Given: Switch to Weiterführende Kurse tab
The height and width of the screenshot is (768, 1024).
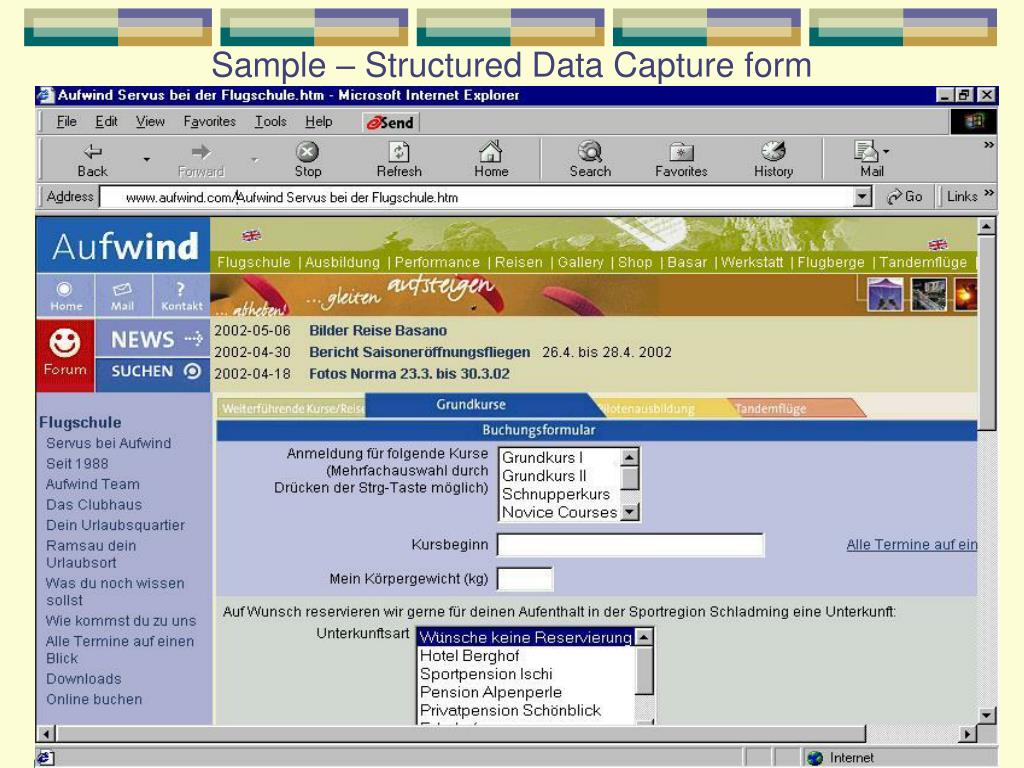Looking at the screenshot, I should (x=293, y=409).
